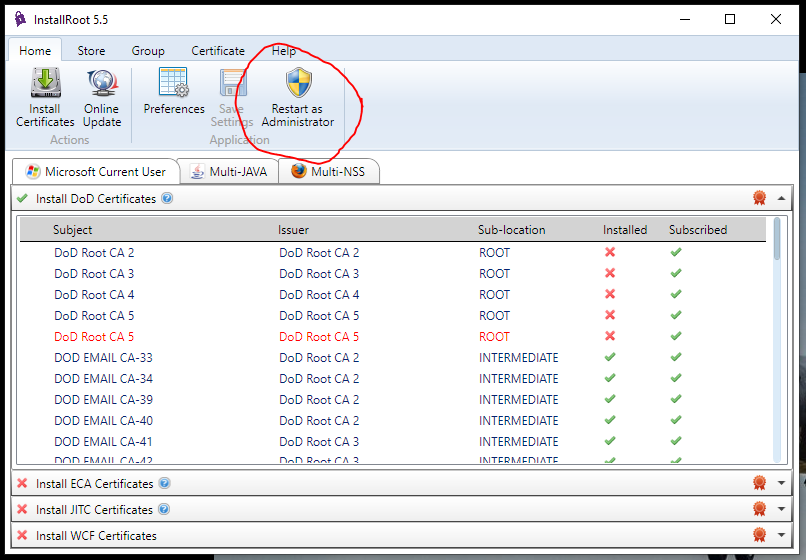This screenshot has width=806, height=560.
Task: Toggle red X on Install JITC Certificates
Action: (x=22, y=509)
